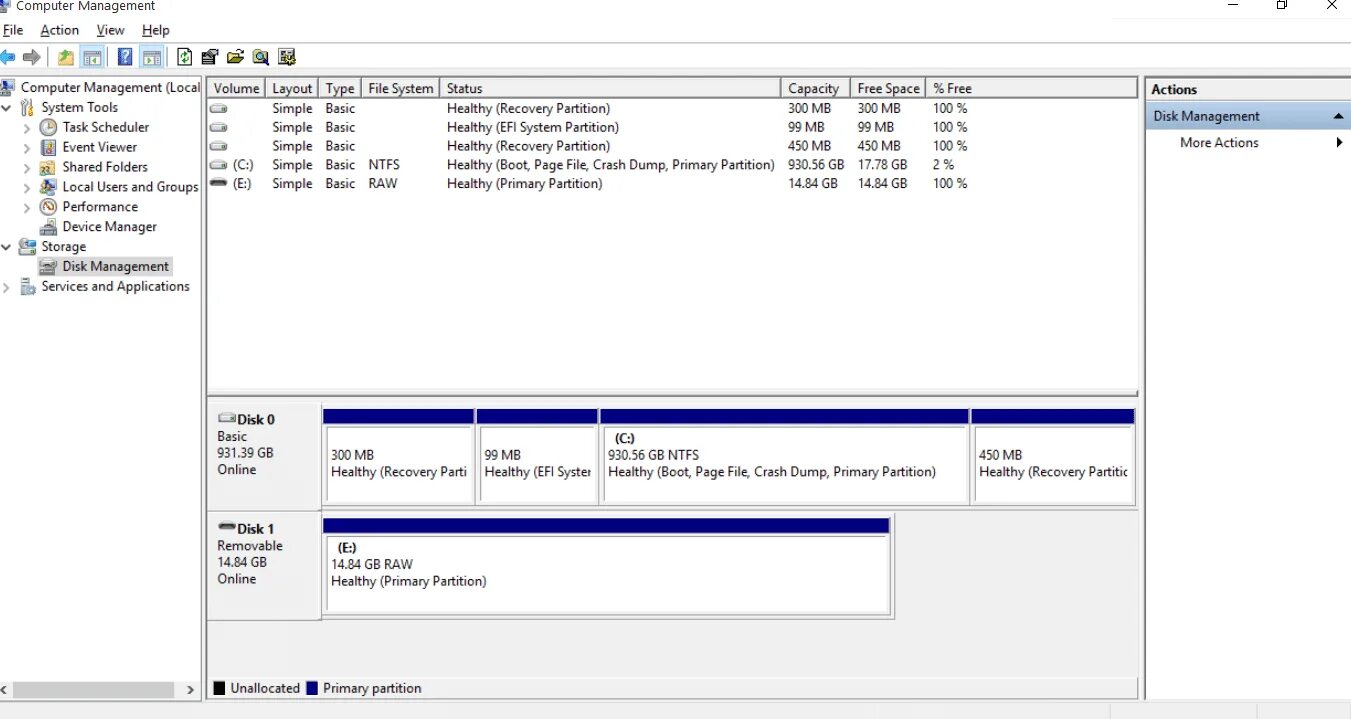Sort by the Volume column header

[236, 88]
